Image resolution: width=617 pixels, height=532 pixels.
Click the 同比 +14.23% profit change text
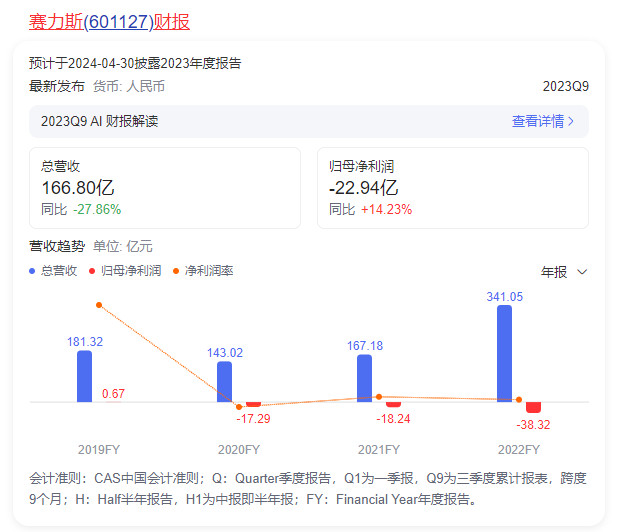coord(371,209)
